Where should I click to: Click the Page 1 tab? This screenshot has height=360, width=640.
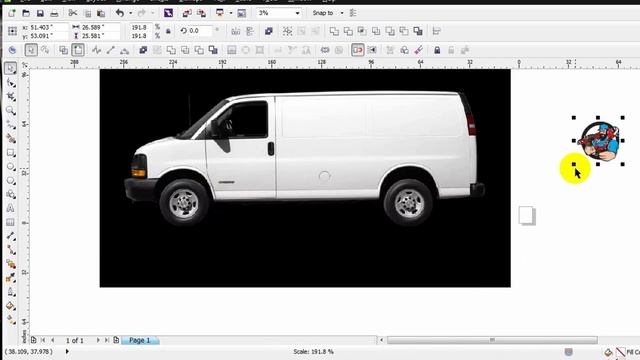(x=140, y=340)
